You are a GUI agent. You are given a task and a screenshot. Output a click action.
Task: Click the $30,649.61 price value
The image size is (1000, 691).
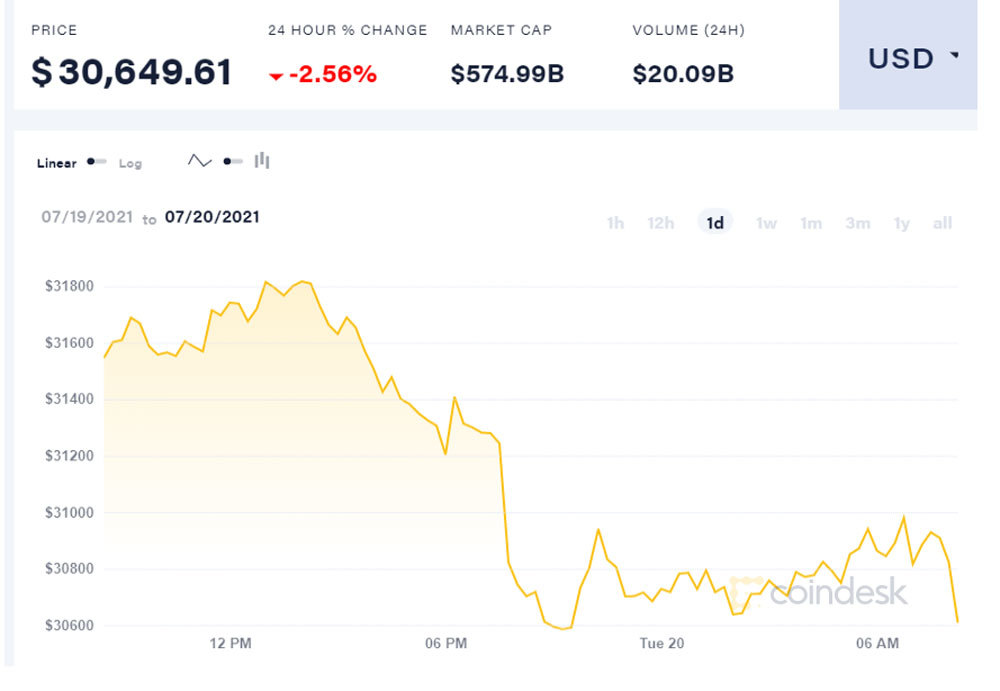tap(132, 72)
